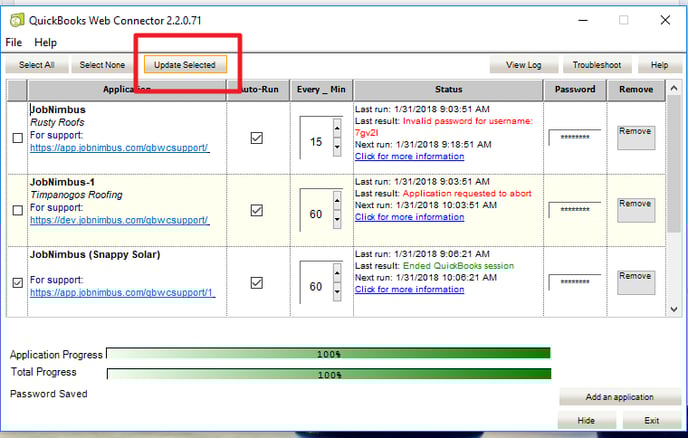Click 'Ended QuickBooks session' result text
This screenshot has height=438, width=688.
(458, 266)
